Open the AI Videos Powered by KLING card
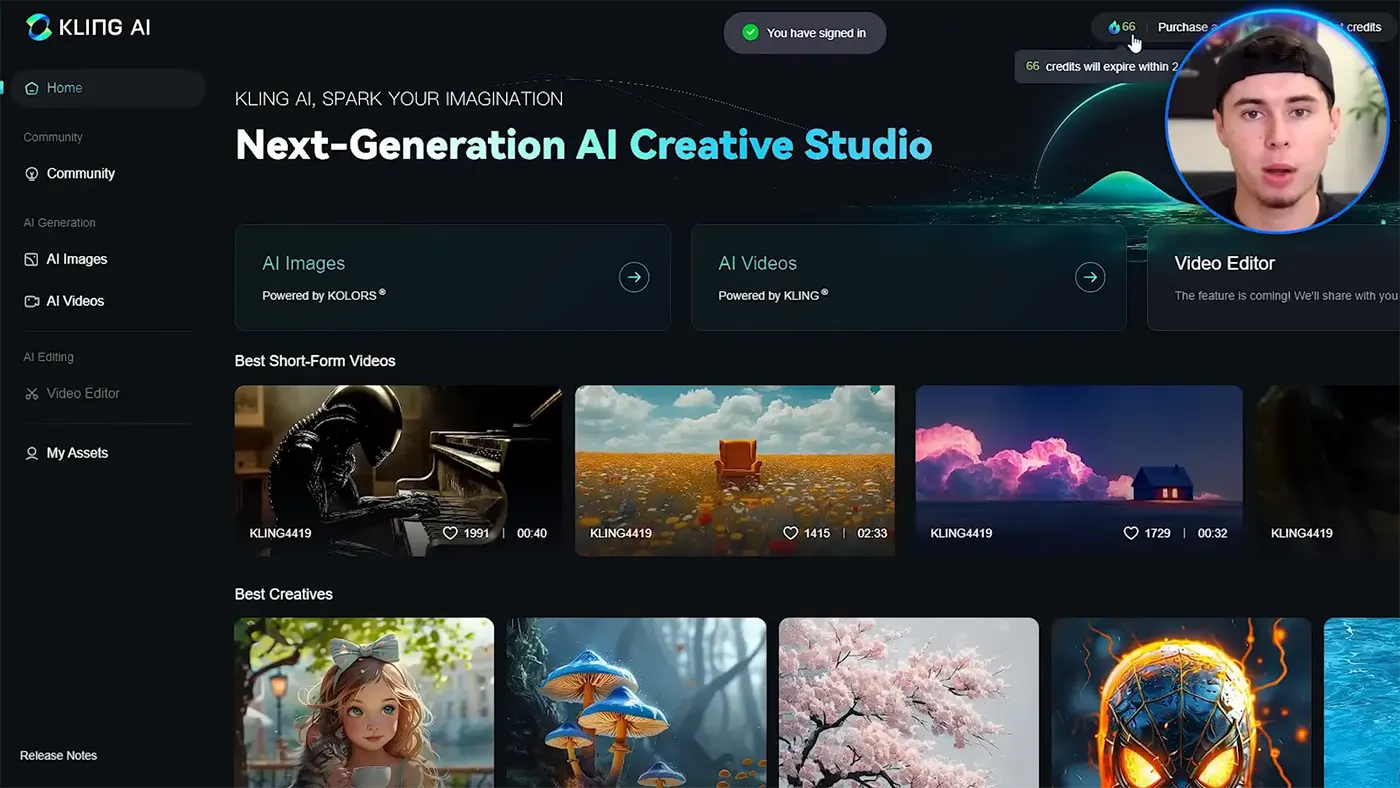Screen dimensions: 1400x788 tap(908, 277)
